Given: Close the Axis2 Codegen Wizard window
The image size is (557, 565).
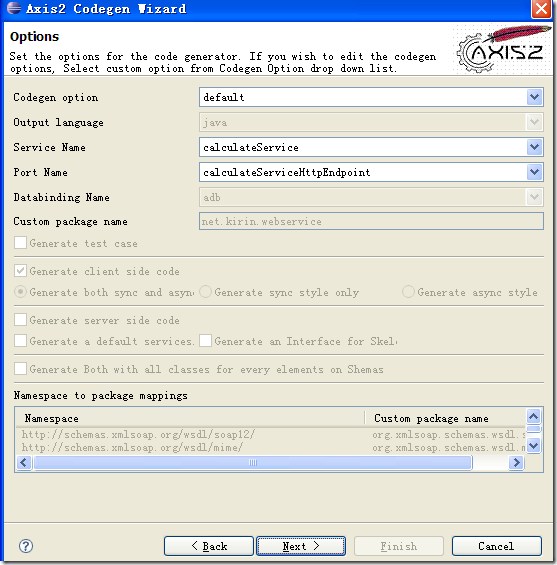Looking at the screenshot, I should pos(541,9).
